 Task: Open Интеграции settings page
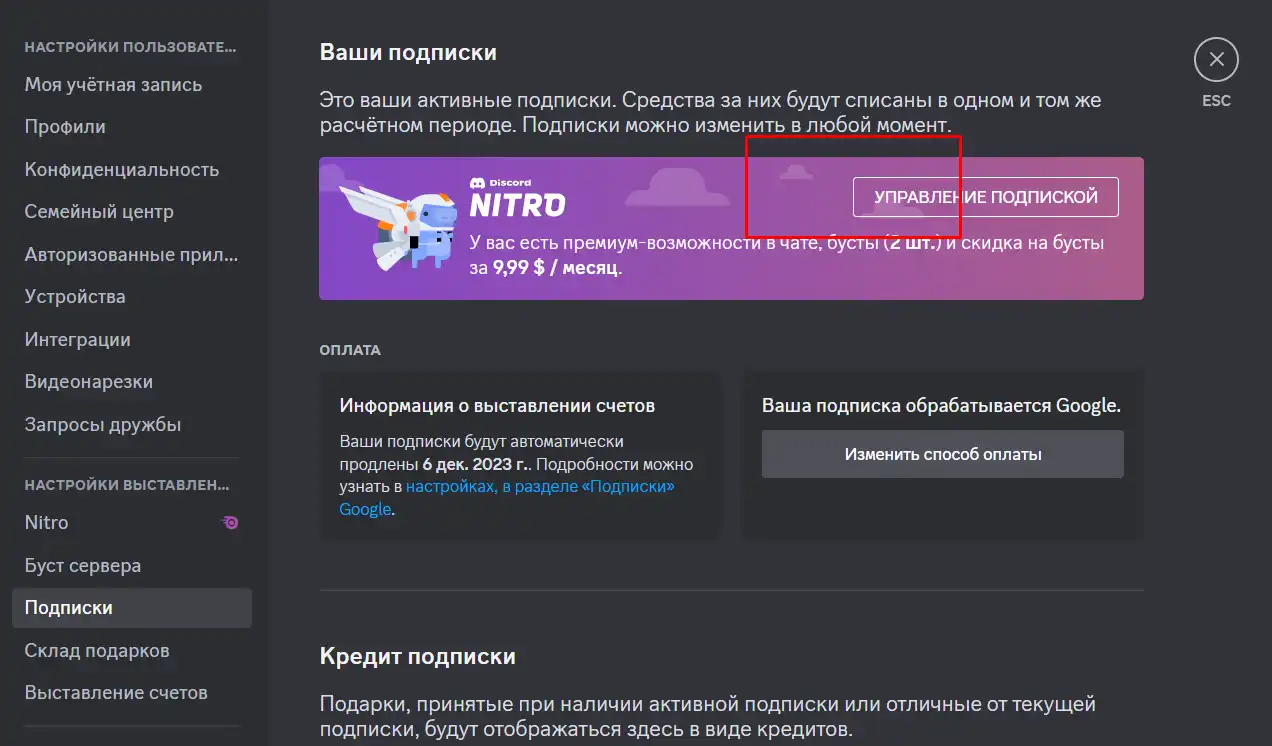[77, 340]
